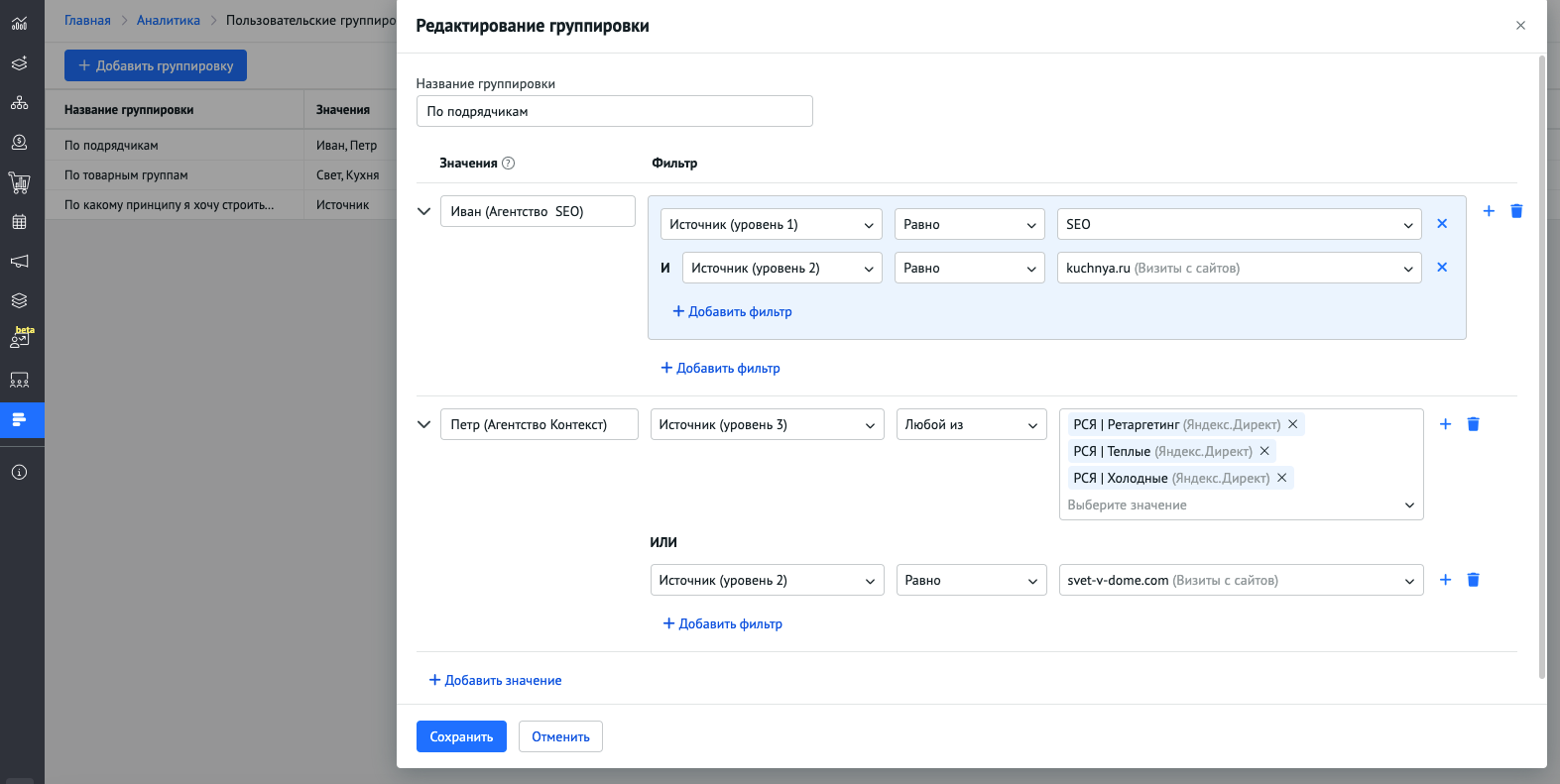Open the SEO value dropdown

[x=1239, y=224]
